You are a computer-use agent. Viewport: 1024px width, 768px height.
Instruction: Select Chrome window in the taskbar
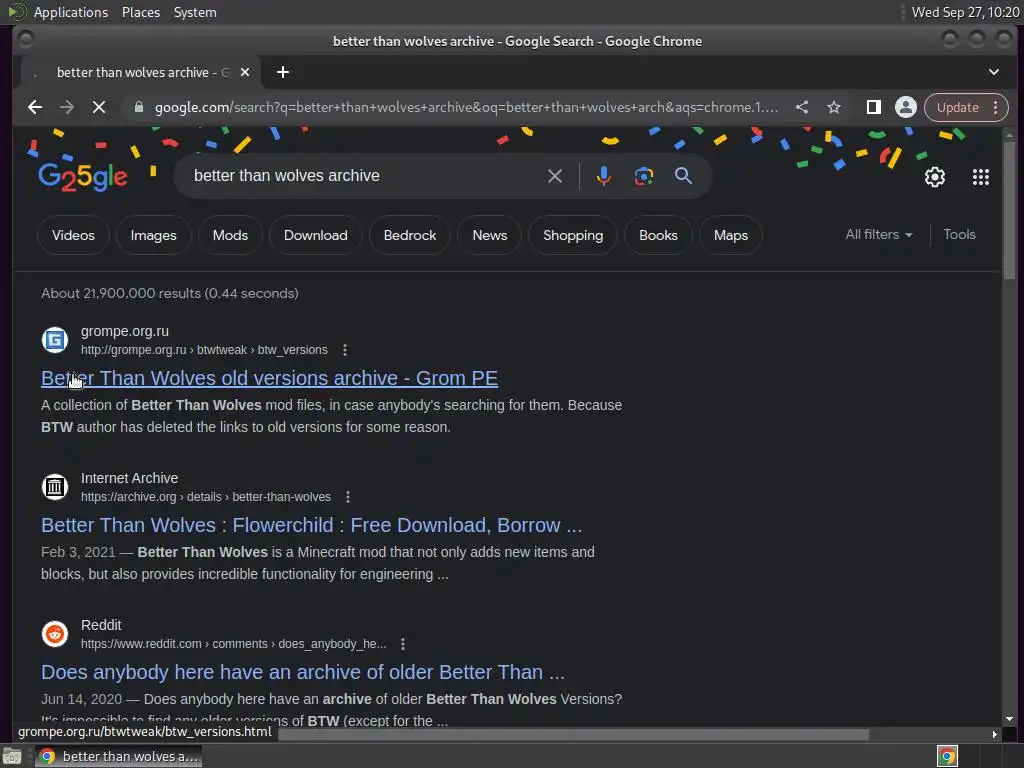pyautogui.click(x=119, y=756)
